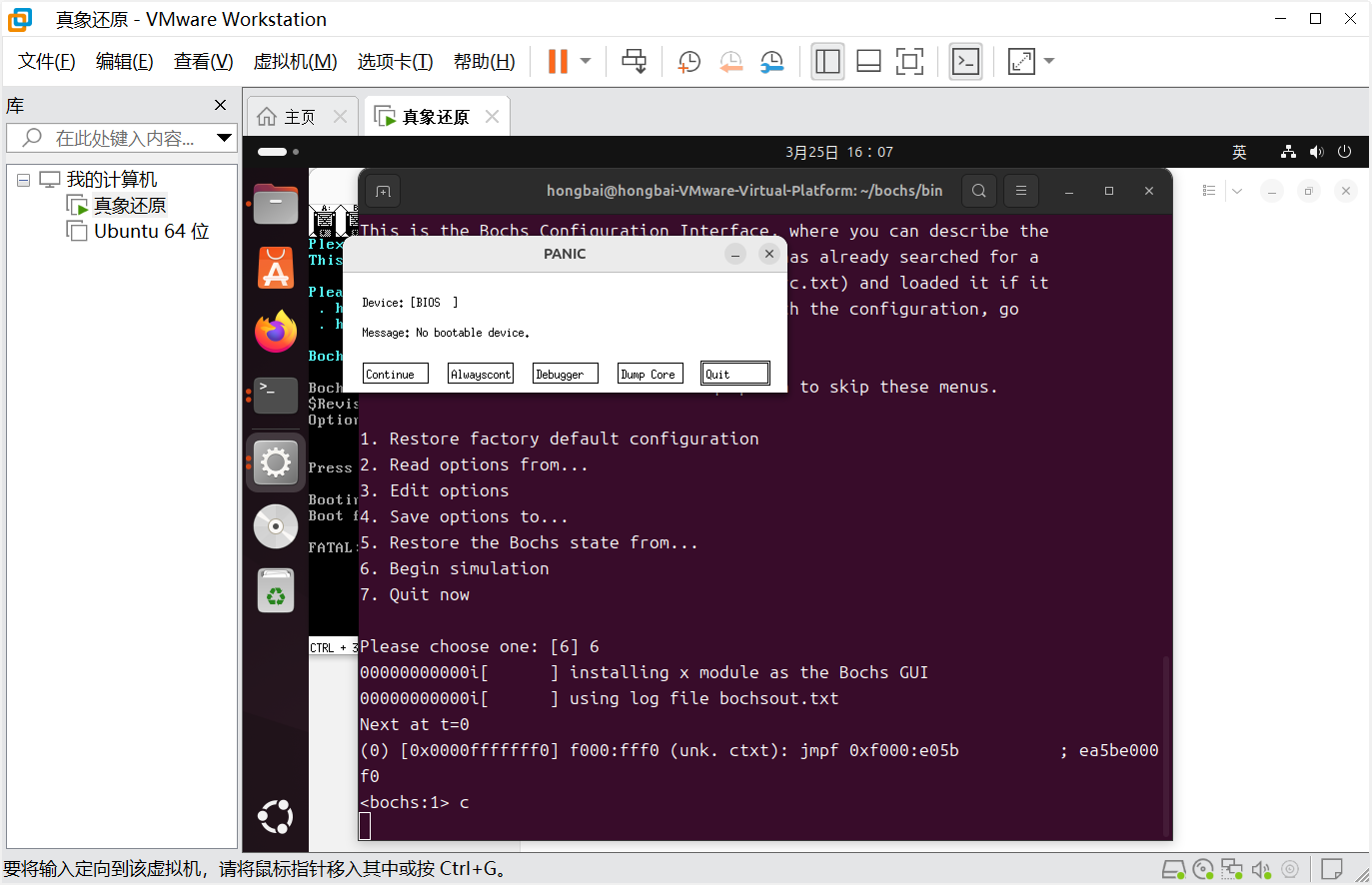This screenshot has width=1372, height=885.
Task: Click Quit in the PANIC dialog
Action: (x=735, y=374)
